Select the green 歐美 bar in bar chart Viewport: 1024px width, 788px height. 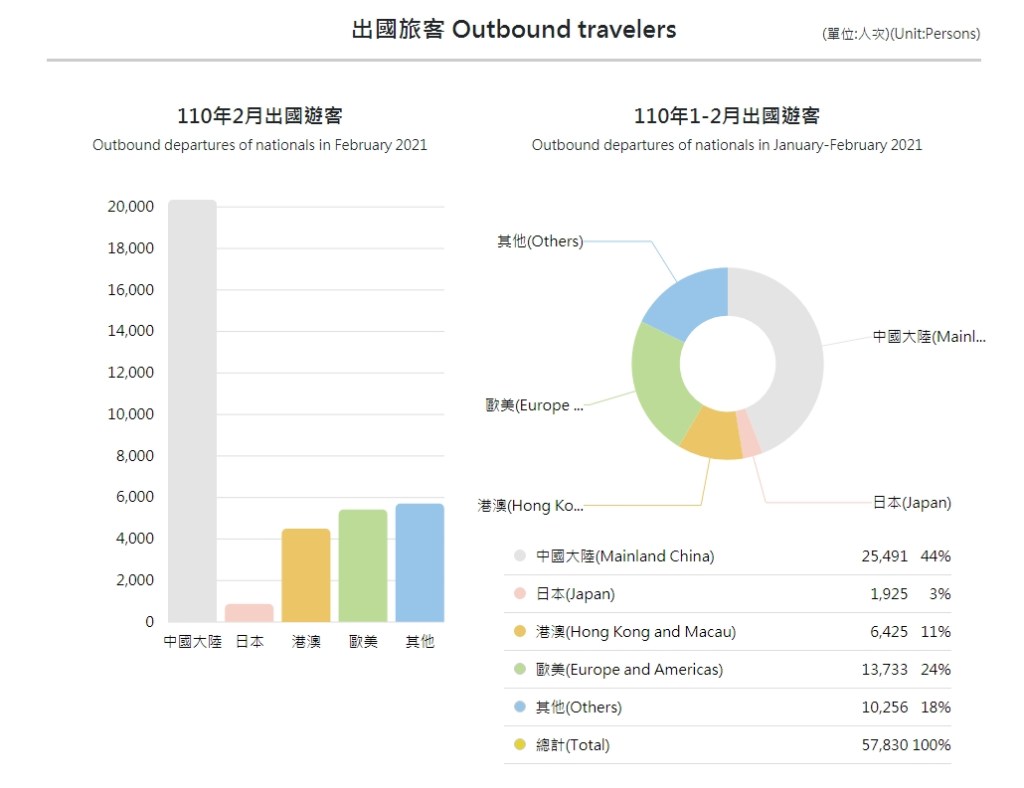(x=363, y=565)
